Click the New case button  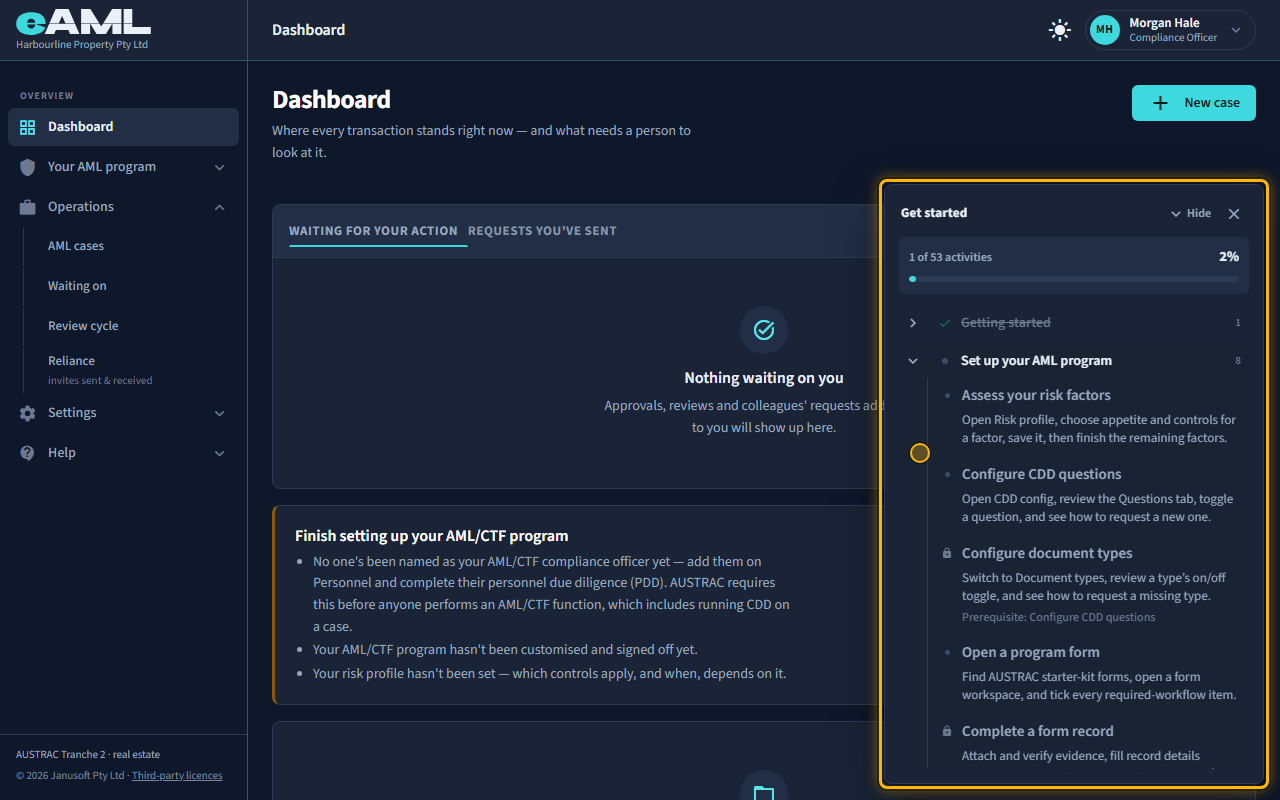click(x=1193, y=103)
